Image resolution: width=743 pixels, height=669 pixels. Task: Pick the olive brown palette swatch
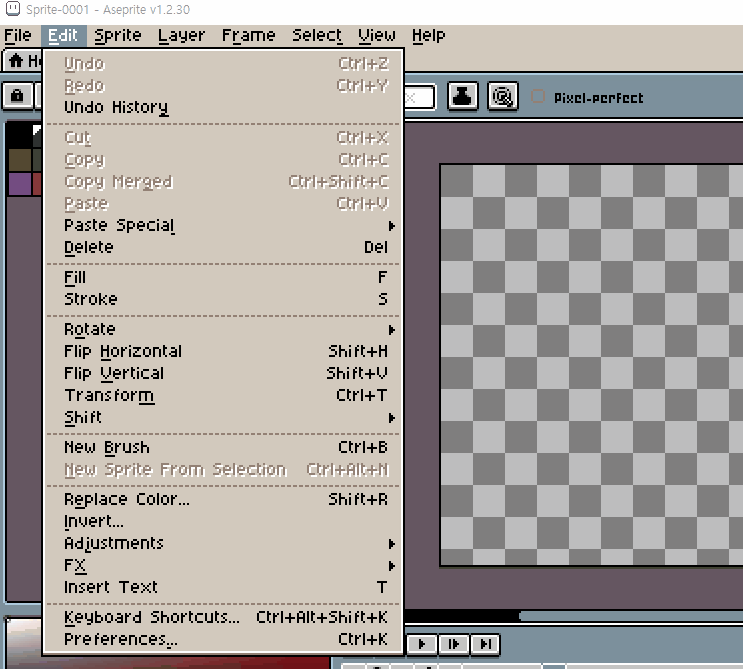(20, 160)
